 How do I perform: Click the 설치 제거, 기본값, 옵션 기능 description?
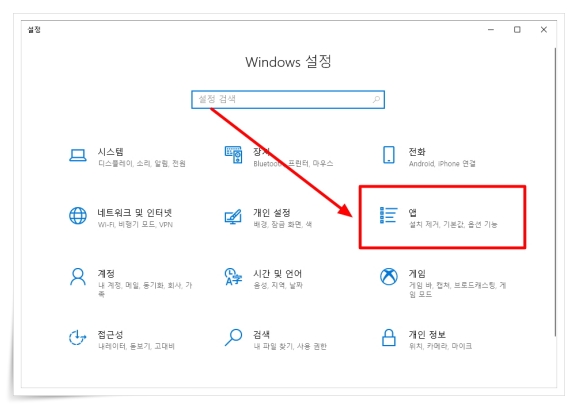click(453, 224)
